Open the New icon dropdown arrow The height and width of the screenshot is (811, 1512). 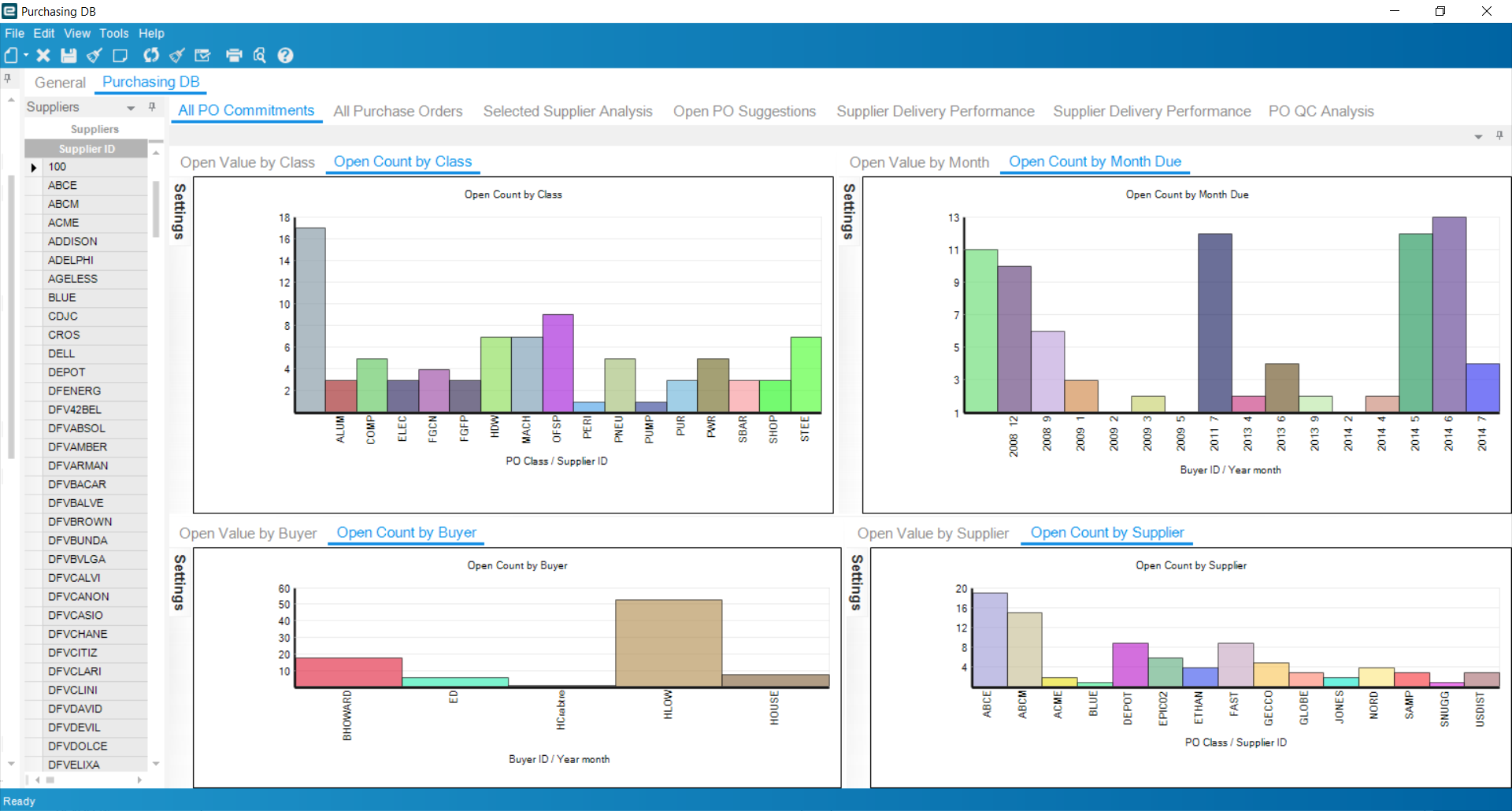[26, 55]
